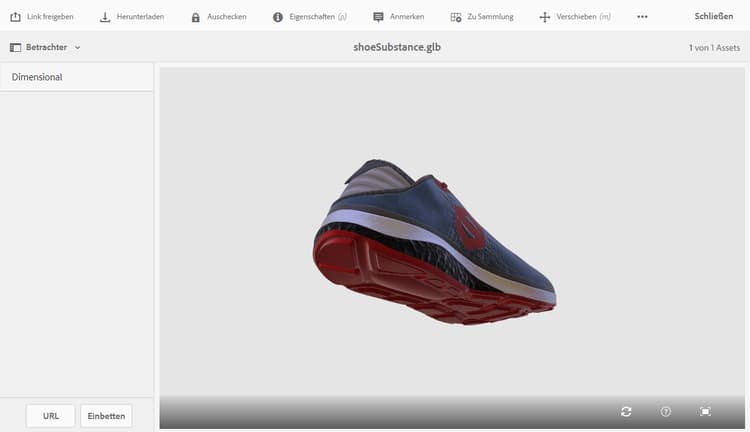Click the Einbetten button
This screenshot has height=432, width=750.
tap(106, 416)
